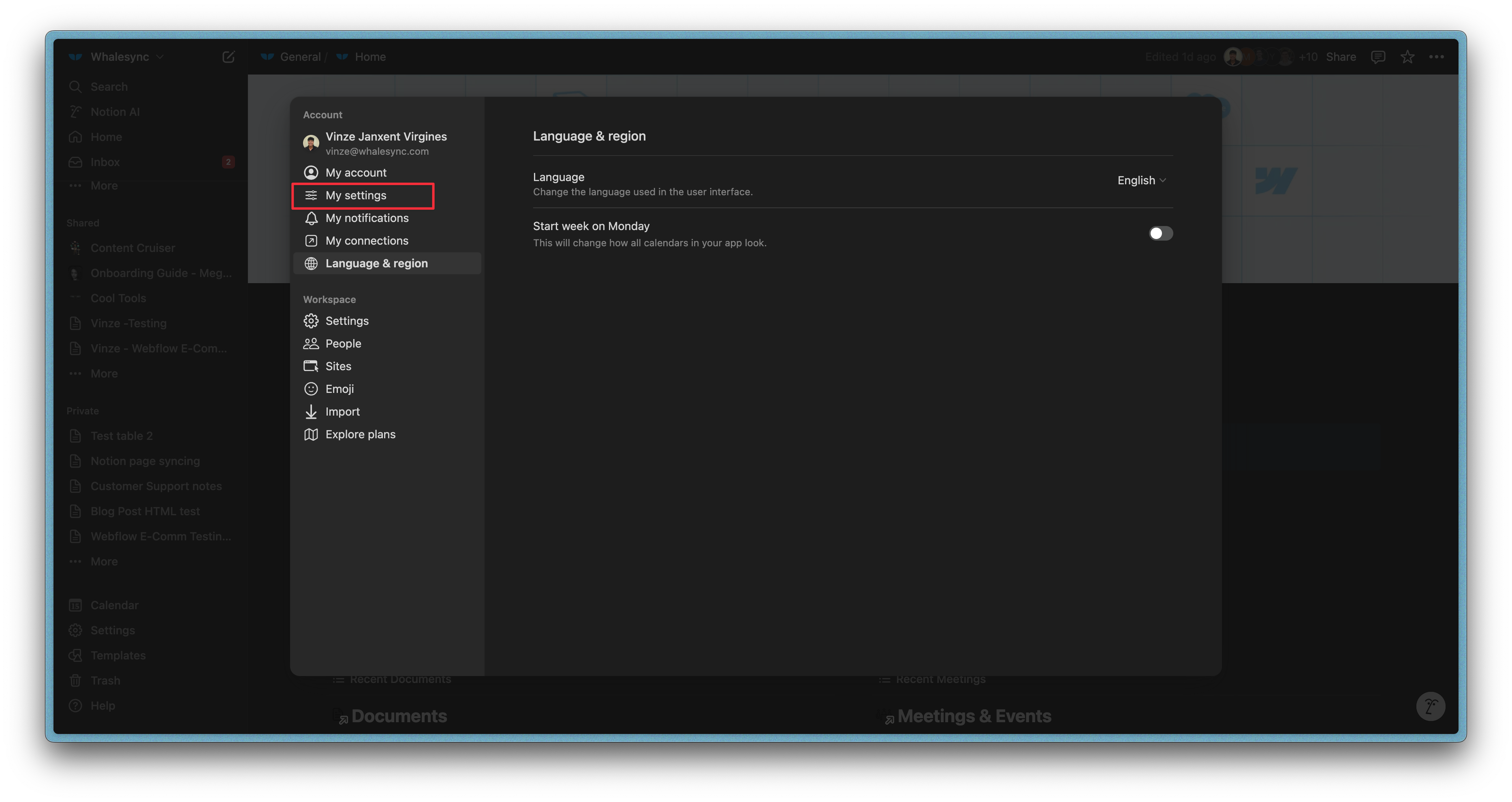
Task: Select My connections settings item
Action: click(x=366, y=241)
